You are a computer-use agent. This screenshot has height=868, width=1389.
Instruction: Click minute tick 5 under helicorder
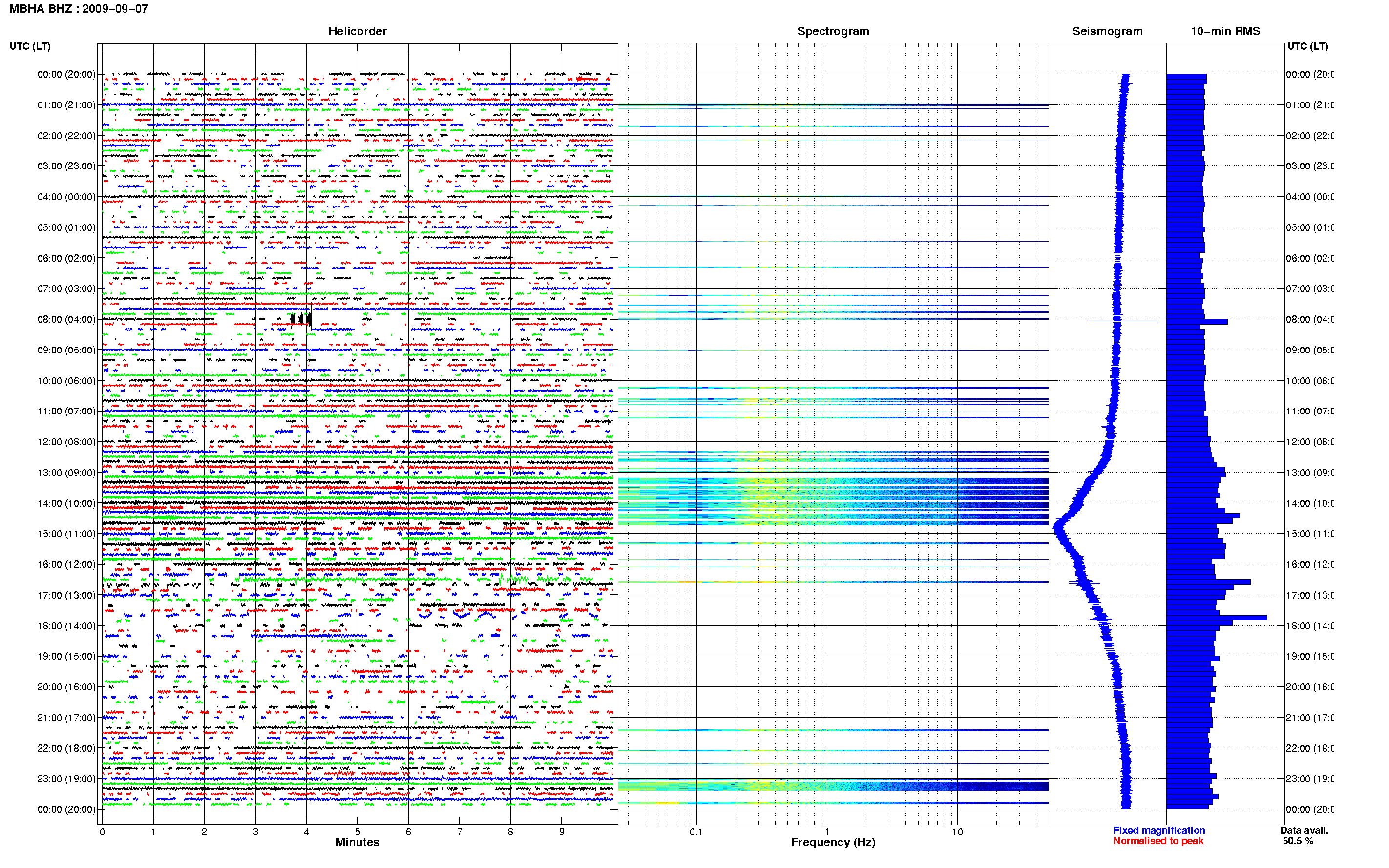357,832
